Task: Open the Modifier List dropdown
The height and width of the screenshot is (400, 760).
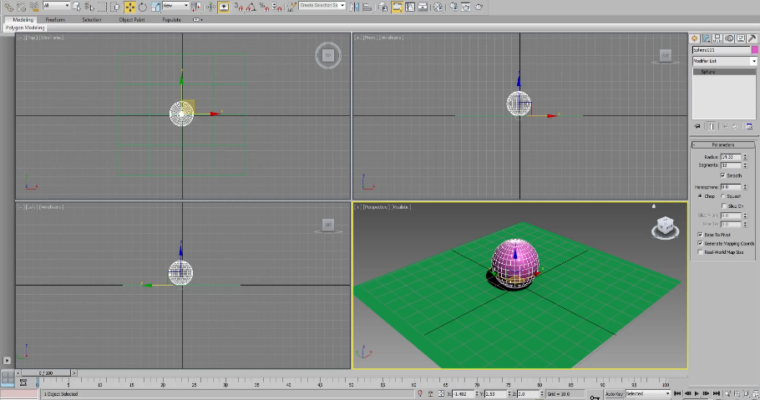Action: 724,61
